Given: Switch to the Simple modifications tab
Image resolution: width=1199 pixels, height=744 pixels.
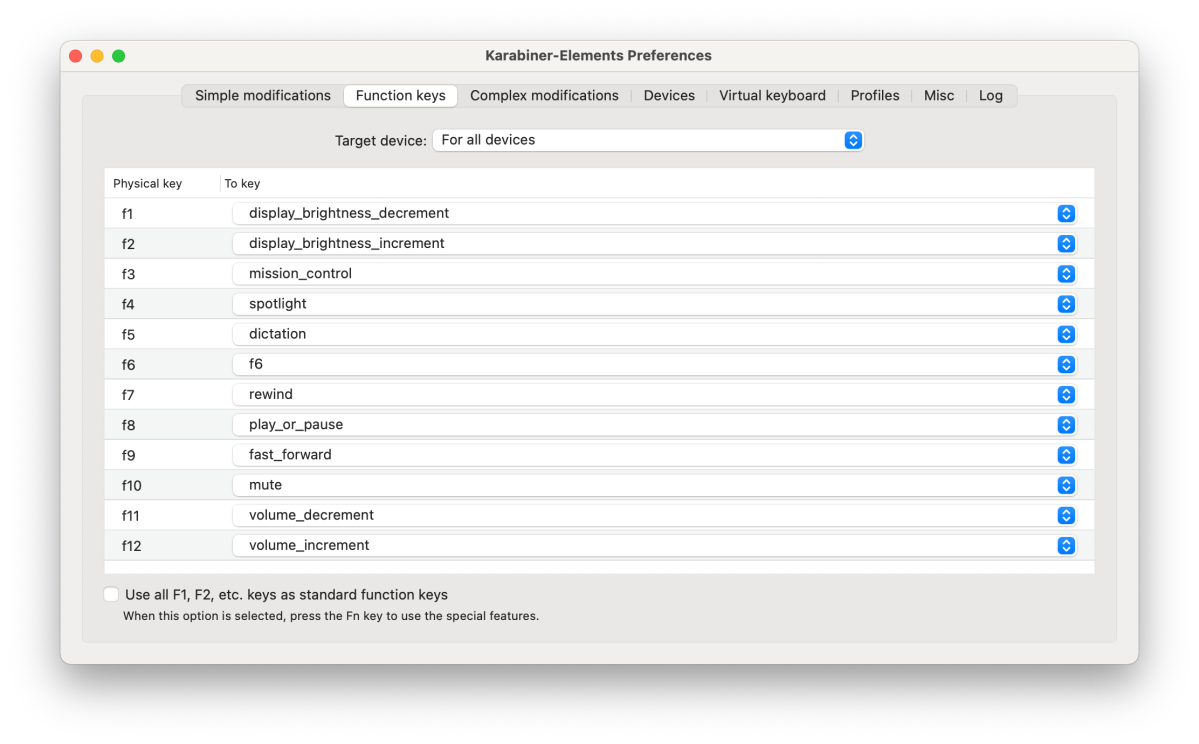Looking at the screenshot, I should click(262, 96).
